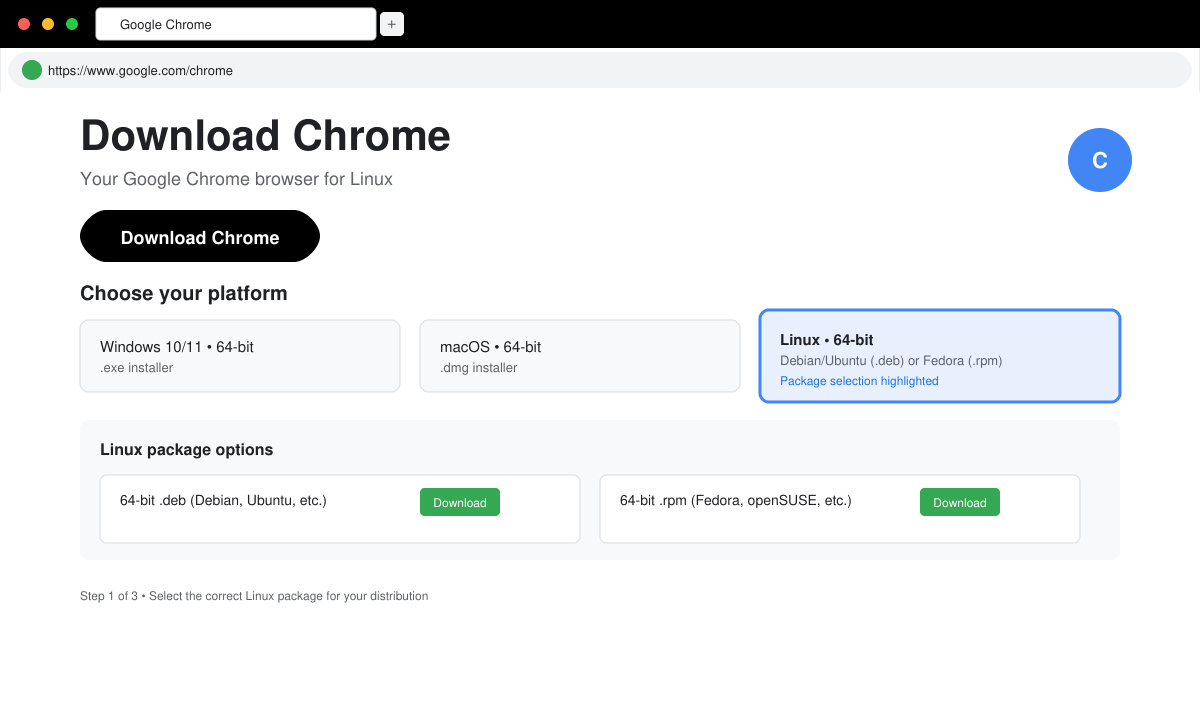Select the Google Chrome browser tab

click(x=236, y=24)
